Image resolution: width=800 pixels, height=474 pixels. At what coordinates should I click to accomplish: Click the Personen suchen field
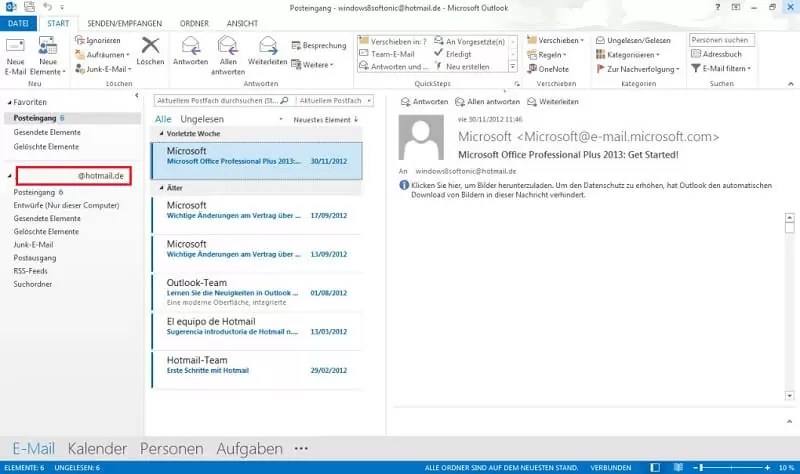point(721,40)
